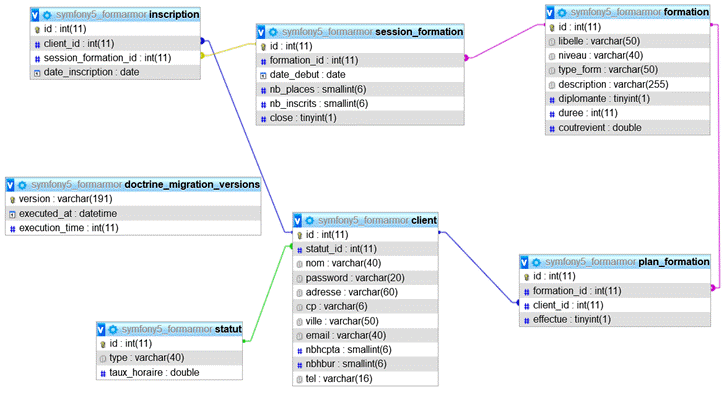Open gear options of doctrine_migration_versions table
Viewport: 724px width, 395px height.
(22, 185)
